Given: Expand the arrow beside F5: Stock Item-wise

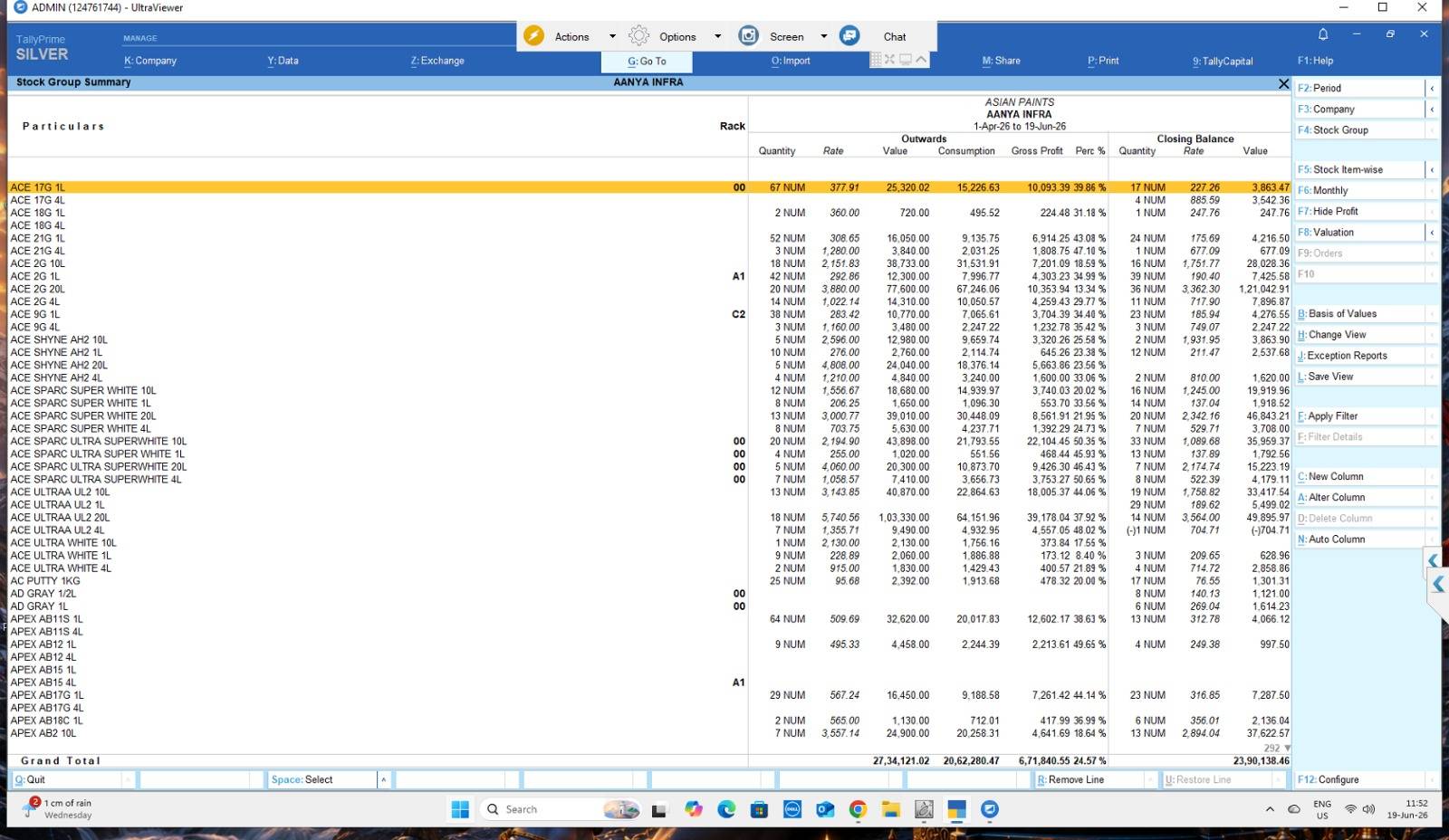Looking at the screenshot, I should [1432, 169].
